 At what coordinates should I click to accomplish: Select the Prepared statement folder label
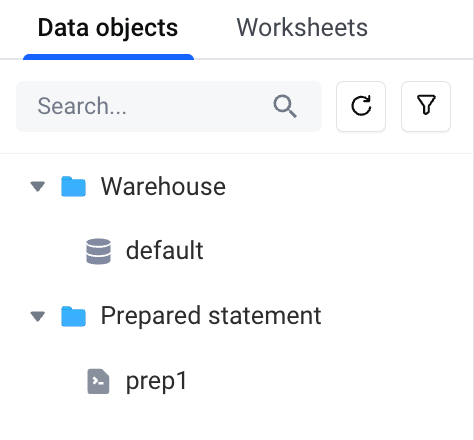coord(211,316)
